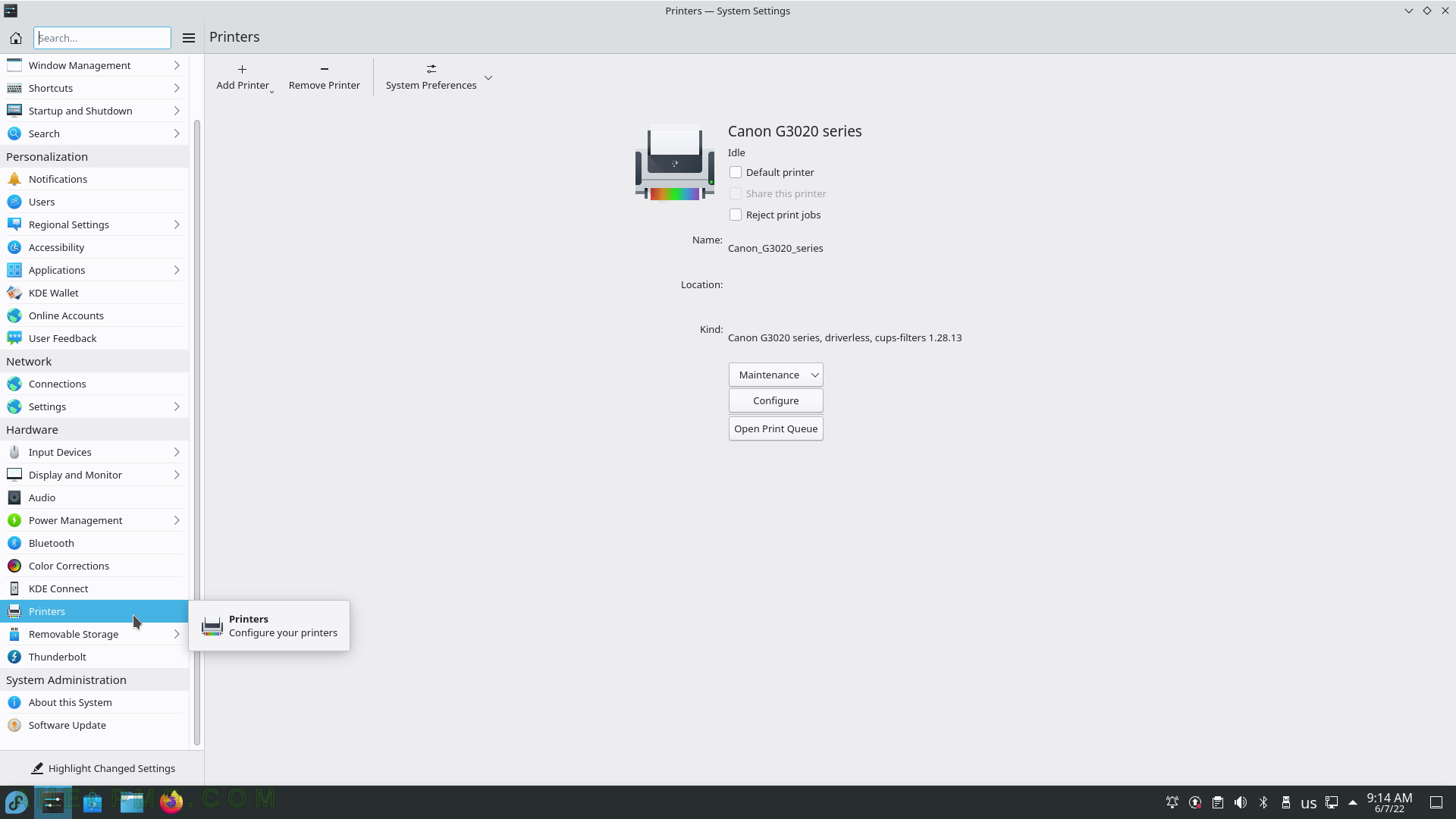The height and width of the screenshot is (819, 1456).
Task: Open the clipboard tray icon
Action: point(1218,802)
